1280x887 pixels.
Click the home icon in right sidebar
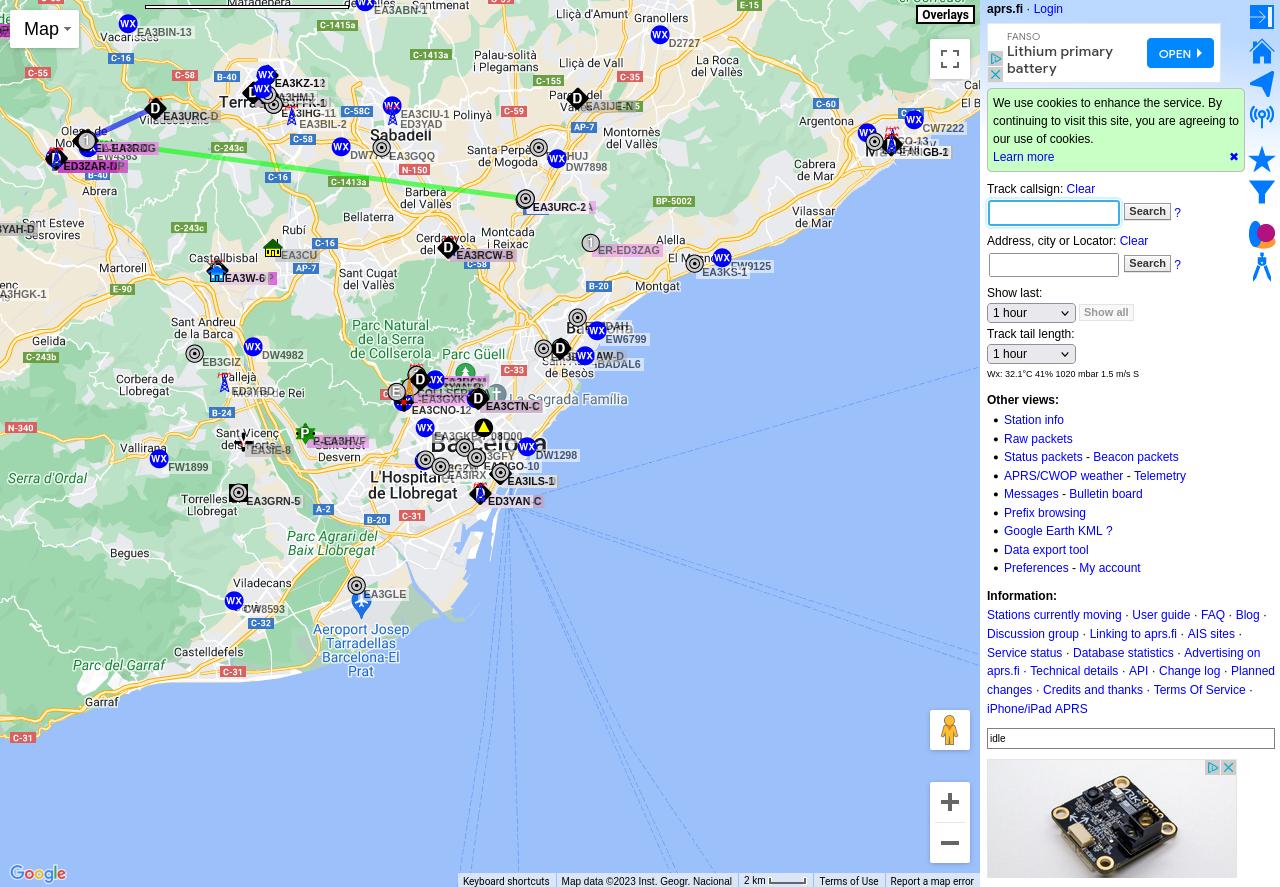(x=1262, y=50)
